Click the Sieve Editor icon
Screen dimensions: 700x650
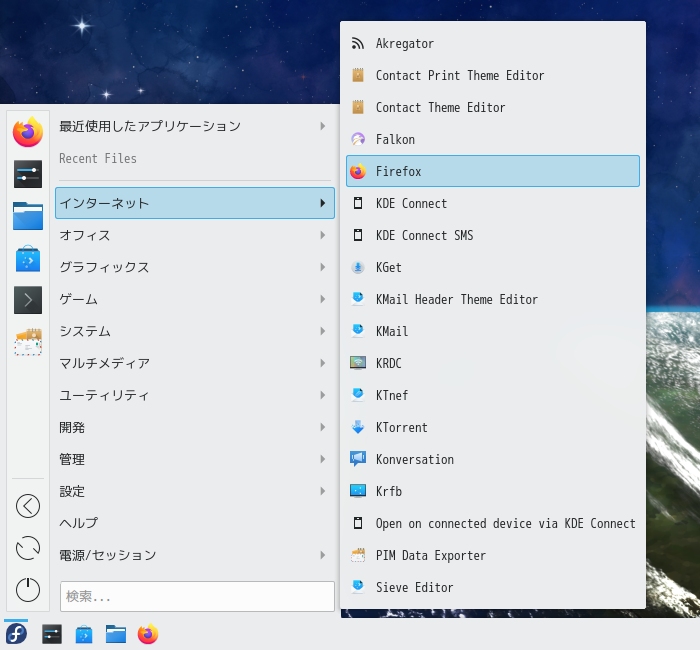(358, 588)
